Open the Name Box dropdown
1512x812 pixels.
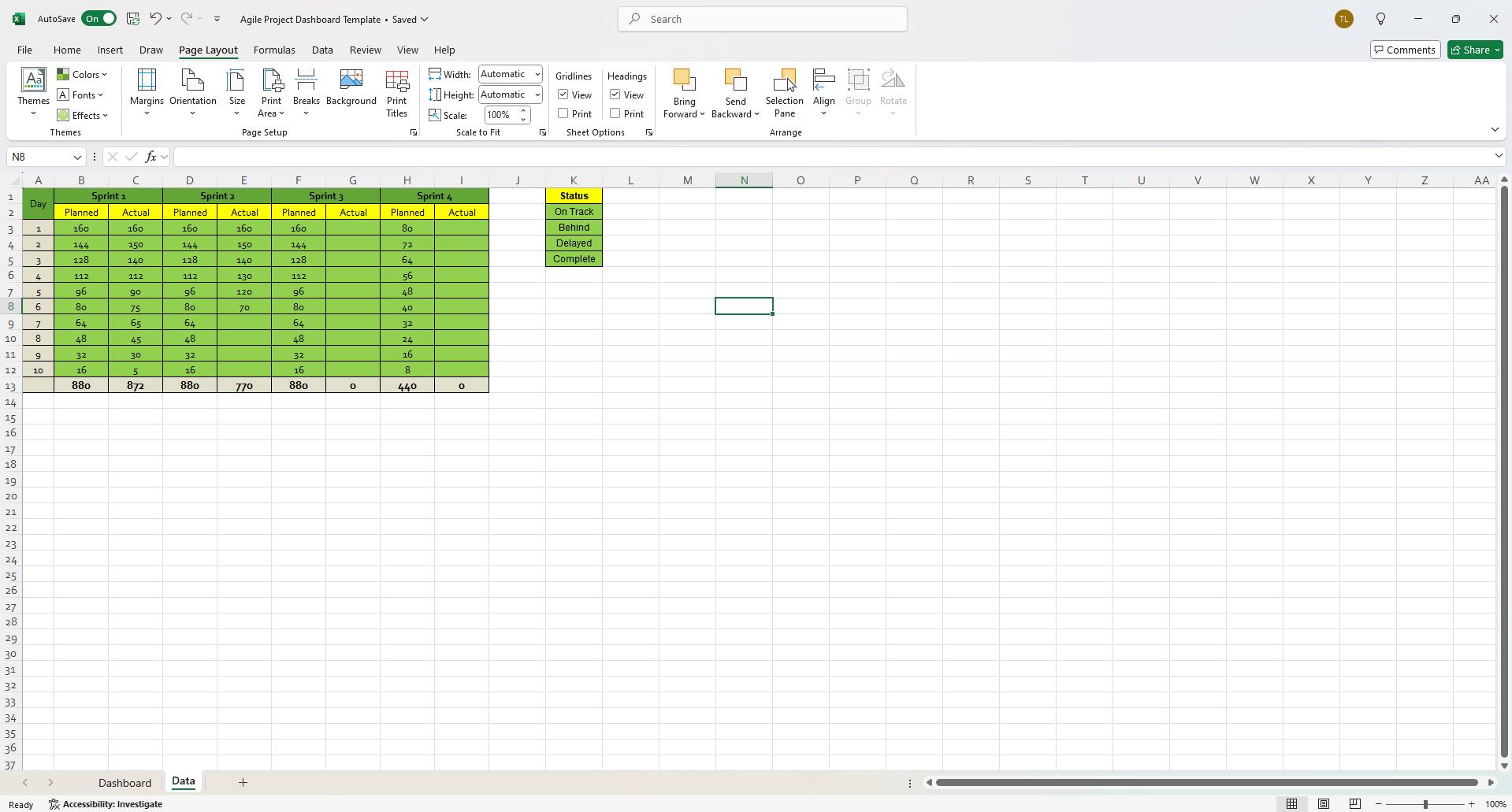point(76,157)
